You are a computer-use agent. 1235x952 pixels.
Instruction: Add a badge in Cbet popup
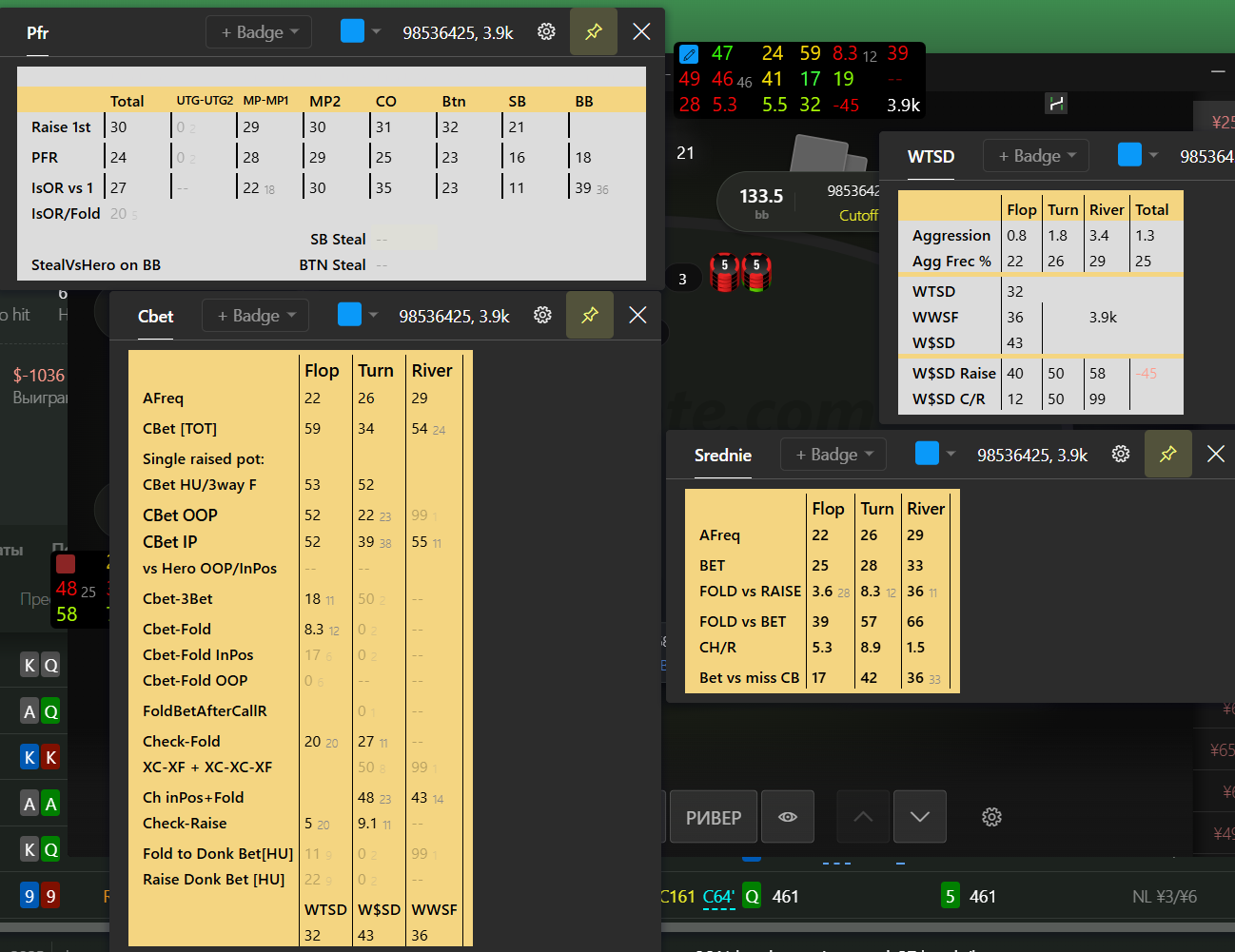tap(255, 316)
